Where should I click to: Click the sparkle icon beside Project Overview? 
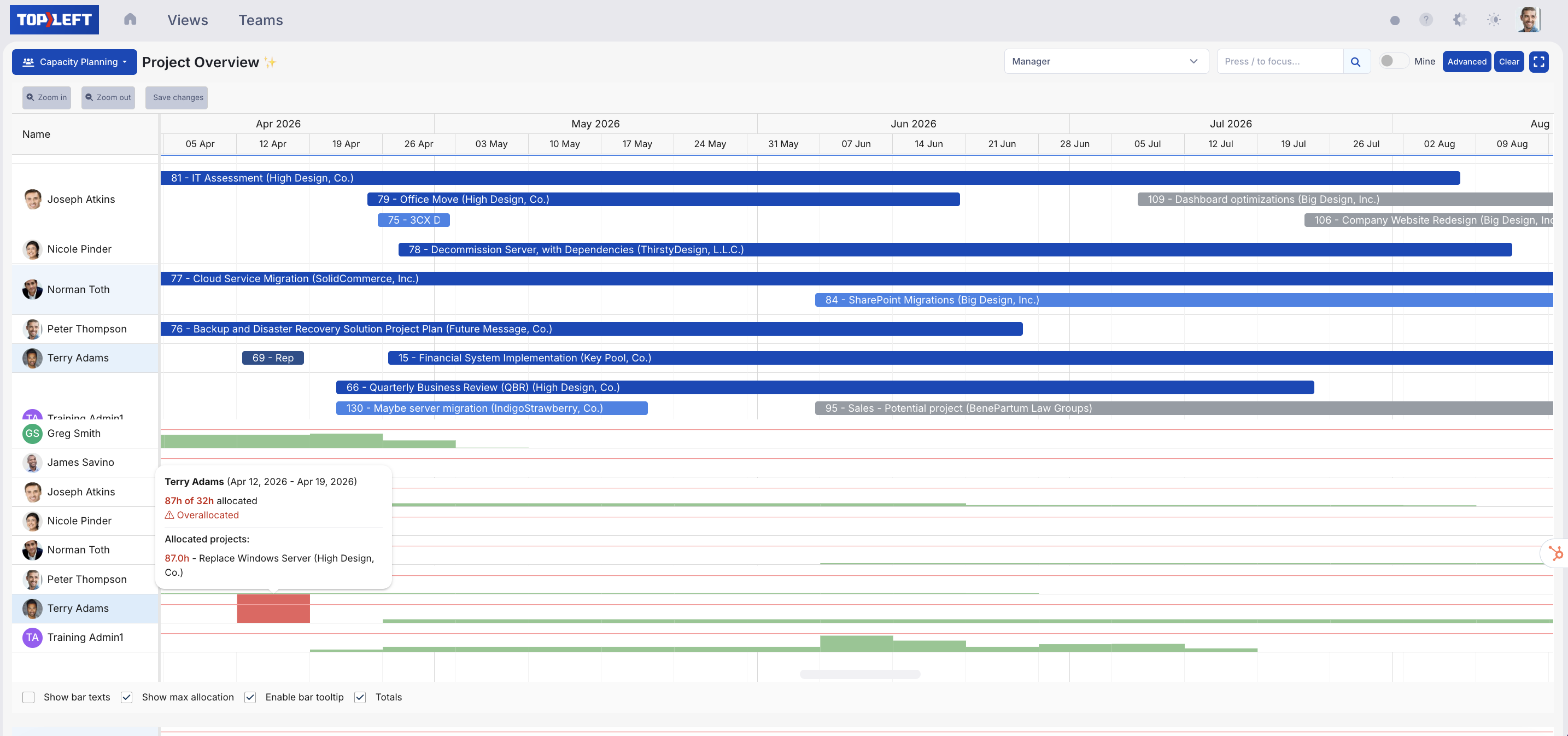(270, 62)
